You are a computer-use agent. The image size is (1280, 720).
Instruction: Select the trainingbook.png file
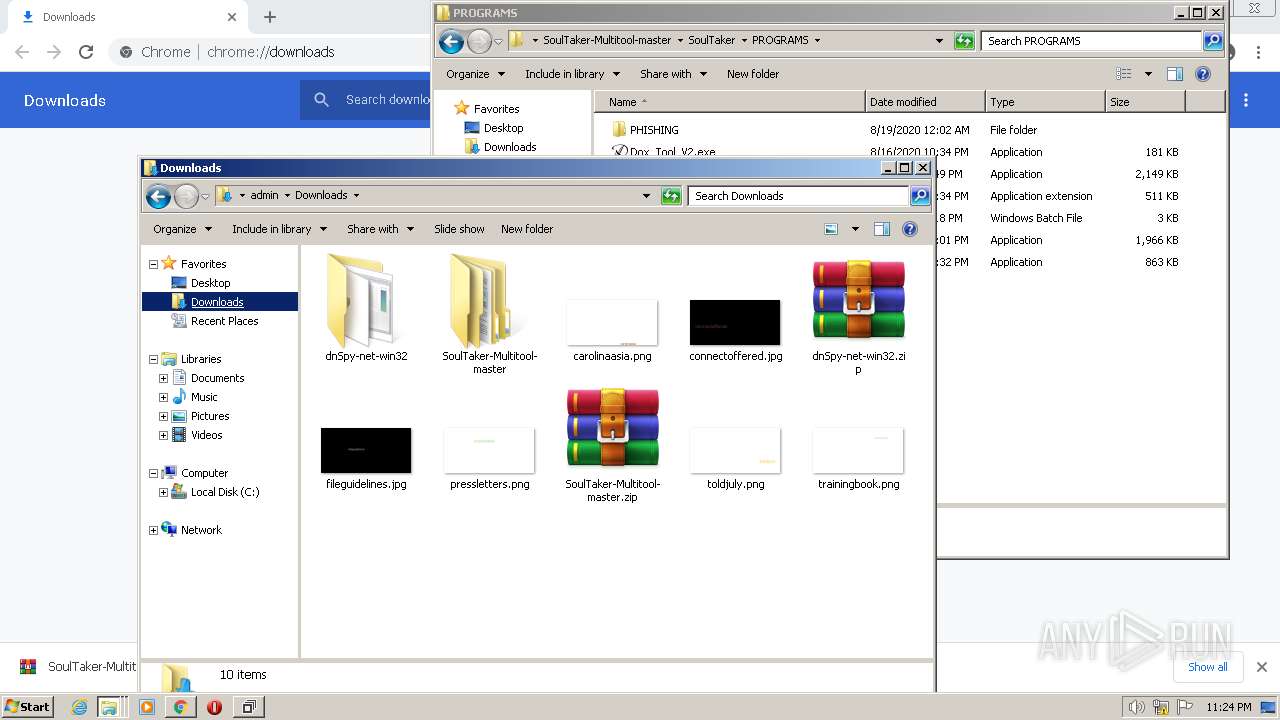click(858, 458)
